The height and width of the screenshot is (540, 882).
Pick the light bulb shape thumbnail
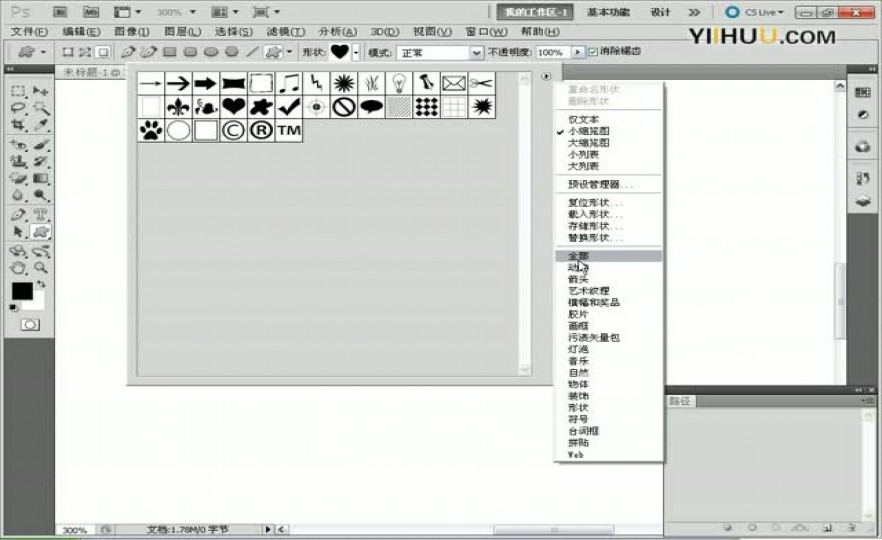pos(399,83)
